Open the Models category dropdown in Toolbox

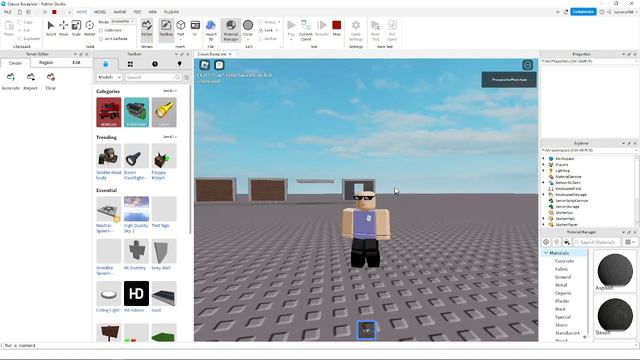coord(109,77)
